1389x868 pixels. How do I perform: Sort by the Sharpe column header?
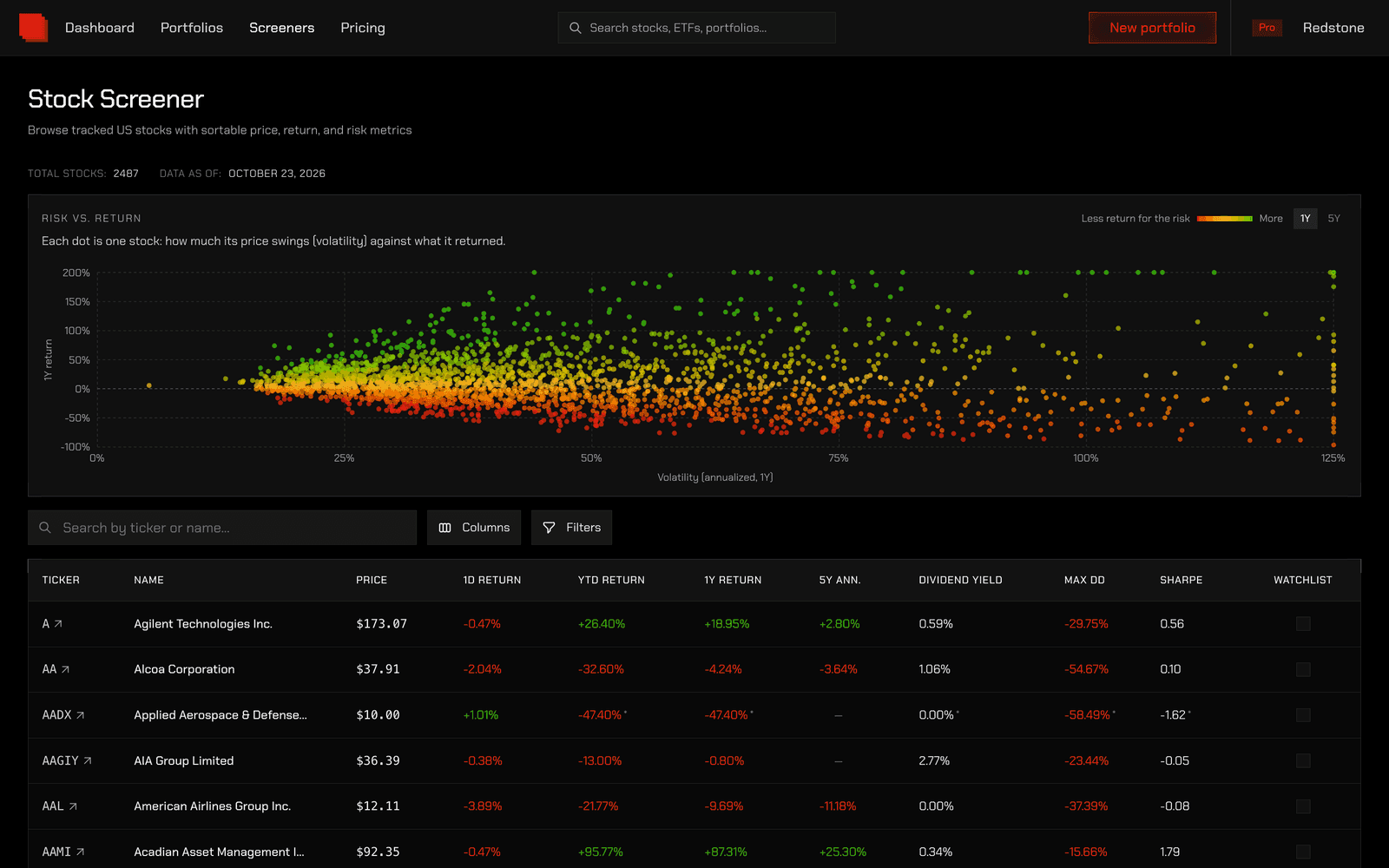(1181, 580)
